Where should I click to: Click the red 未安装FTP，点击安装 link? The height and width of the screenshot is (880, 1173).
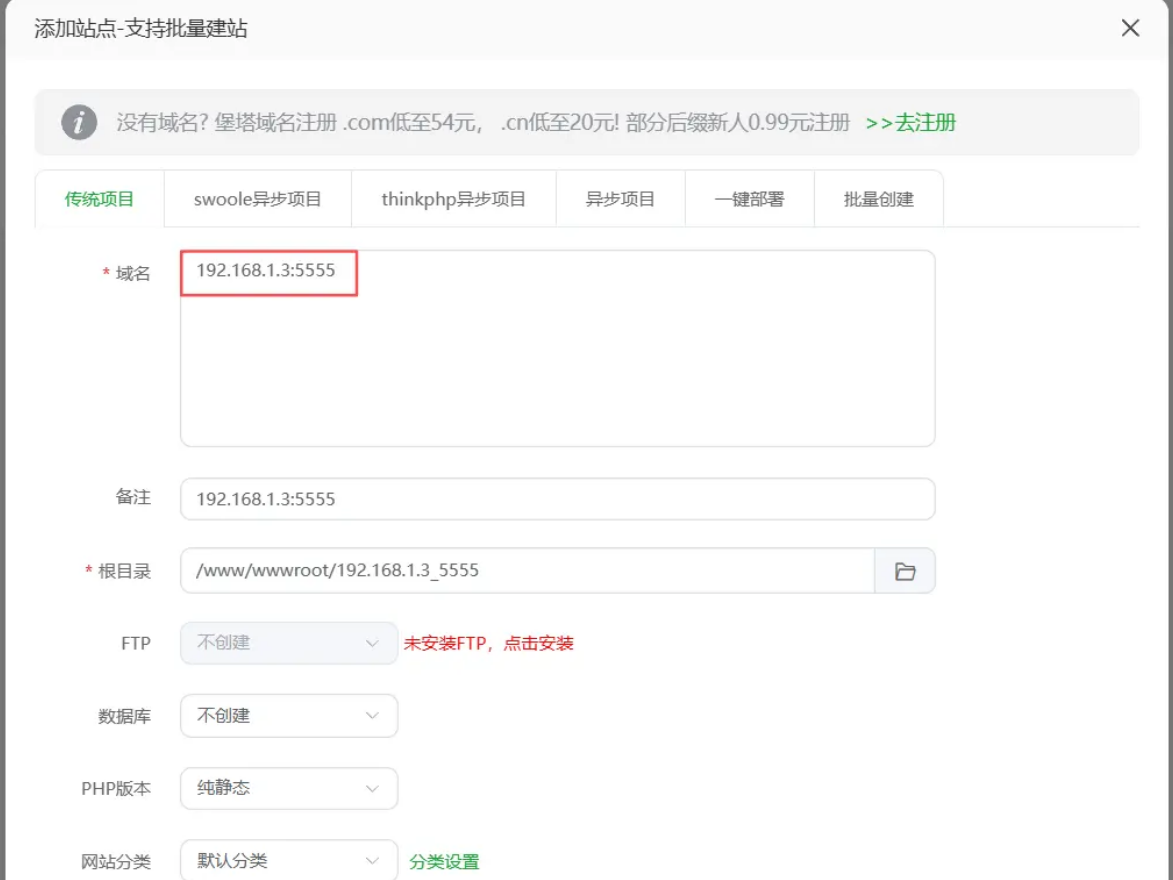click(x=488, y=643)
